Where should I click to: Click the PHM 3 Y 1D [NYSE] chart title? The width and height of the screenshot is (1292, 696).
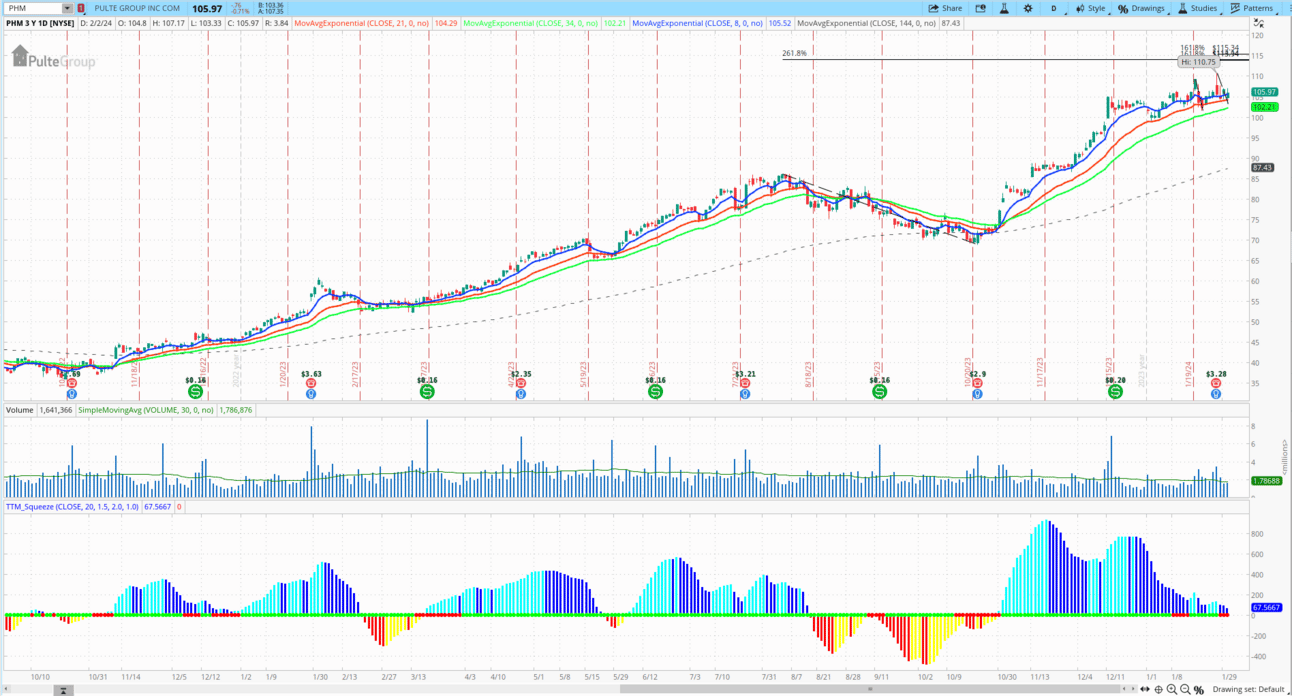click(38, 22)
